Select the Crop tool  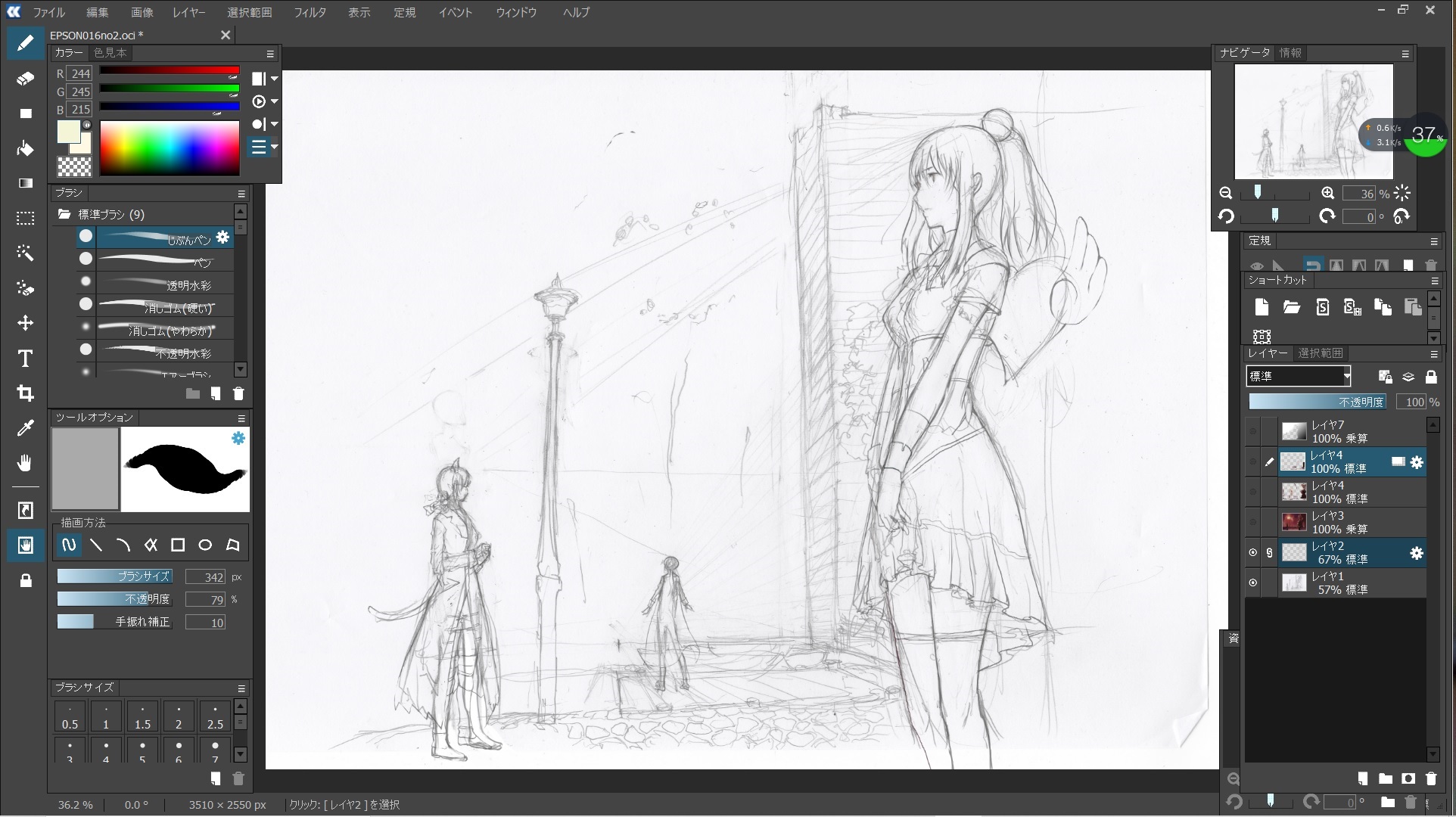pyautogui.click(x=25, y=393)
